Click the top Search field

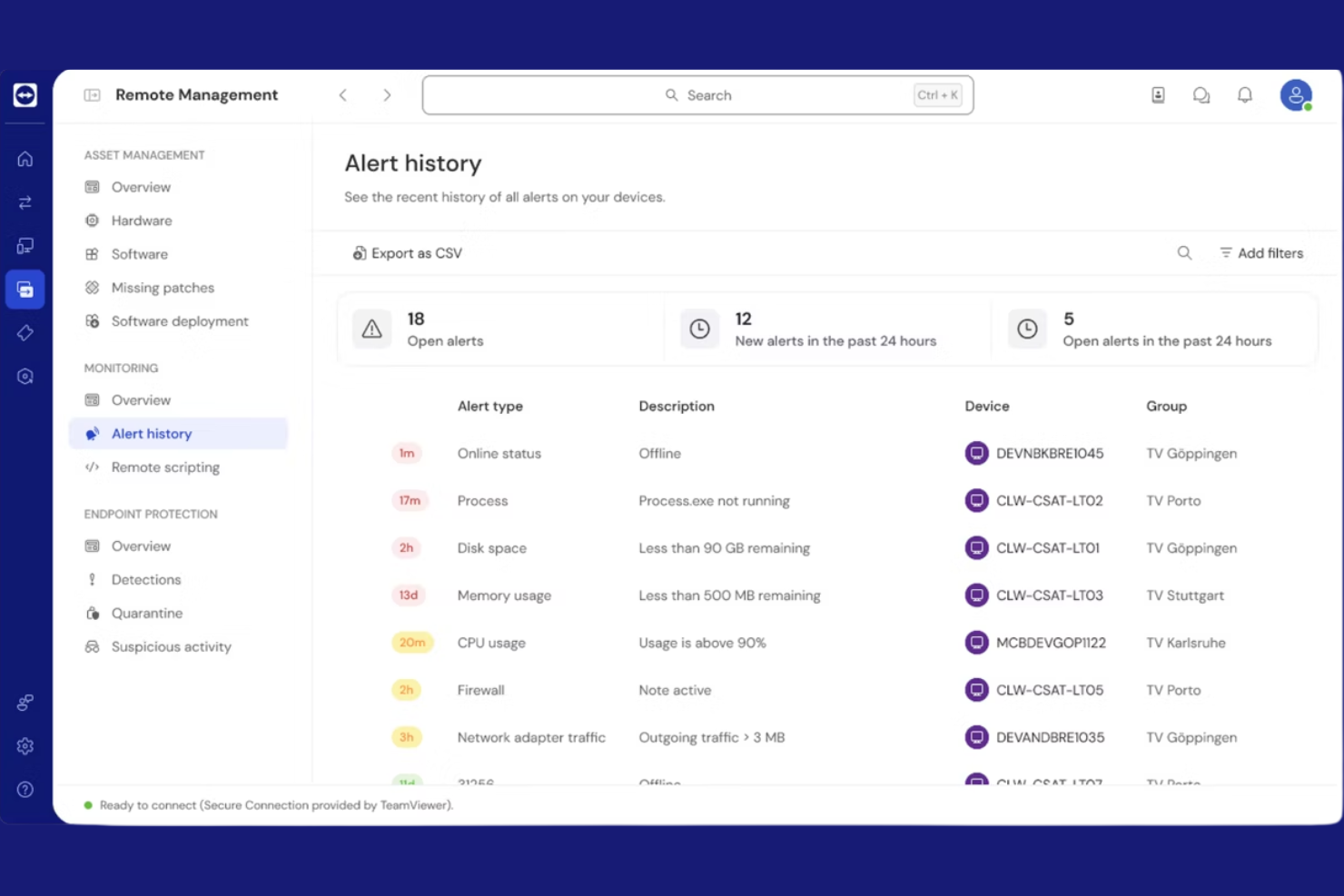(x=697, y=95)
